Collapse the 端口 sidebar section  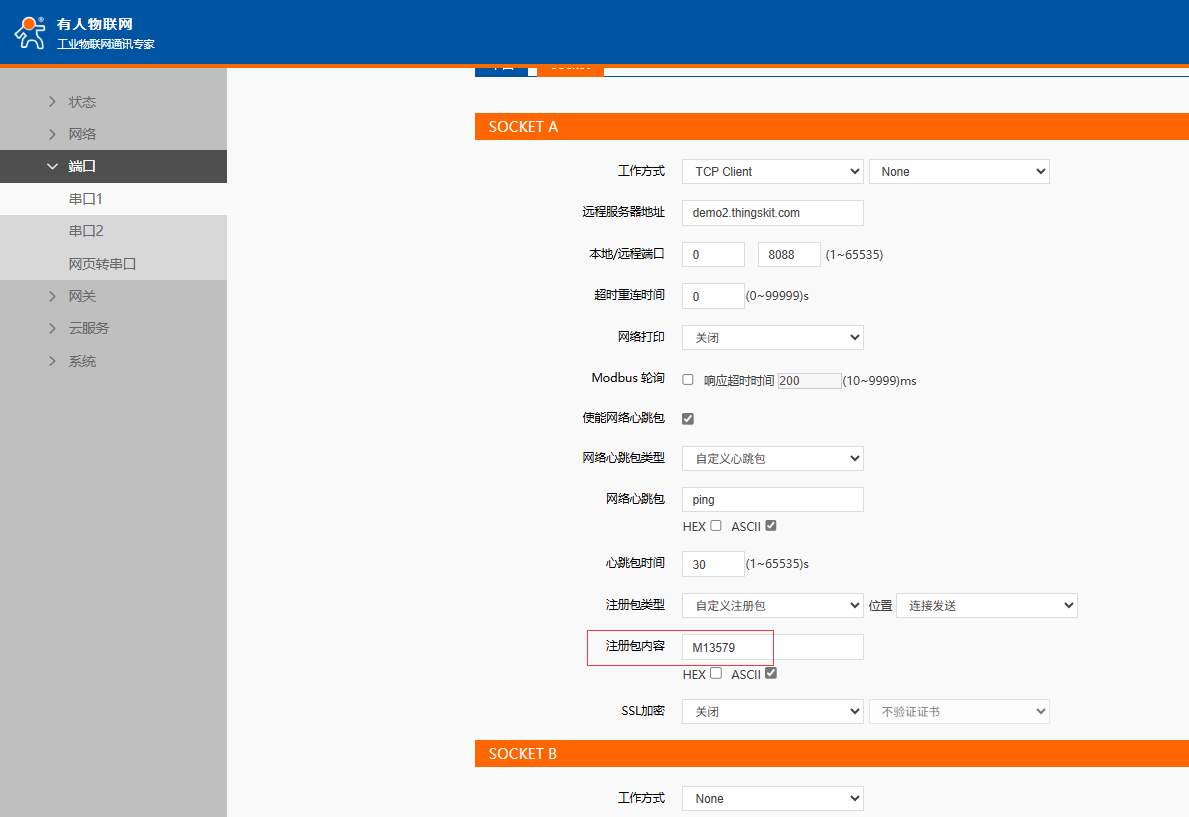point(82,167)
